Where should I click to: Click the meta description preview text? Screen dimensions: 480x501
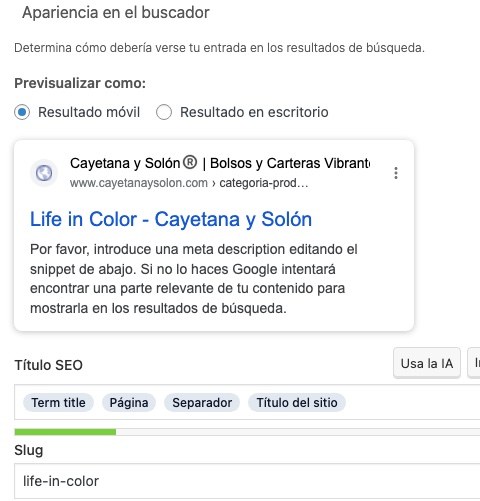tap(193, 279)
